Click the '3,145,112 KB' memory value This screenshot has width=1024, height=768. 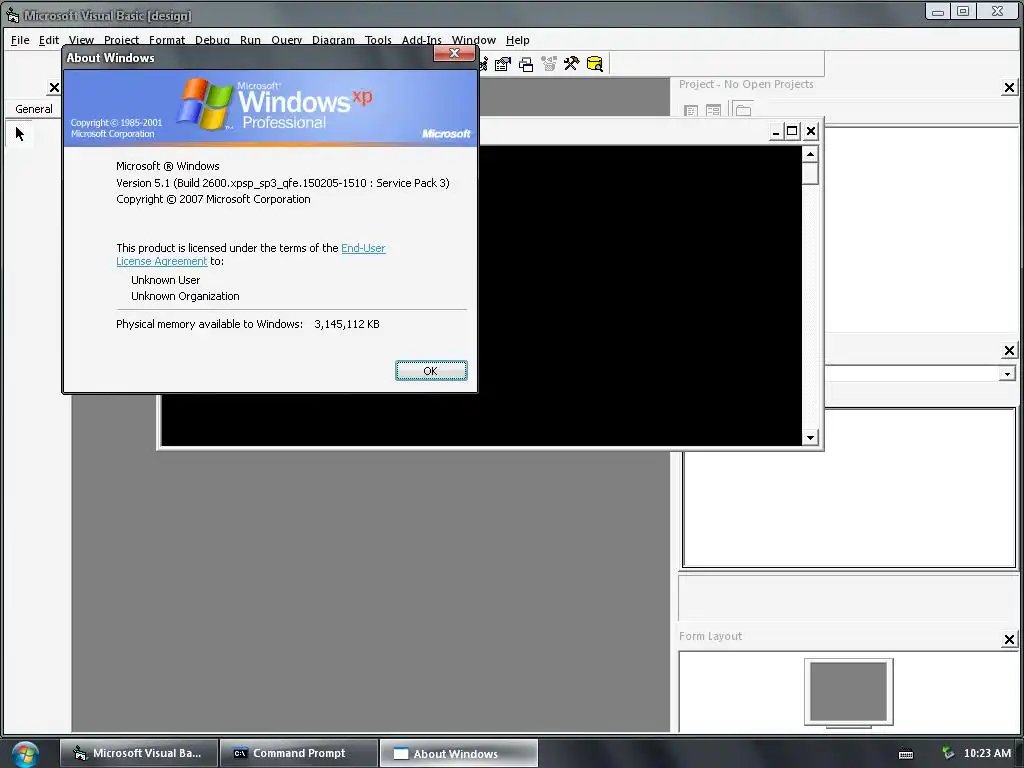tap(347, 325)
